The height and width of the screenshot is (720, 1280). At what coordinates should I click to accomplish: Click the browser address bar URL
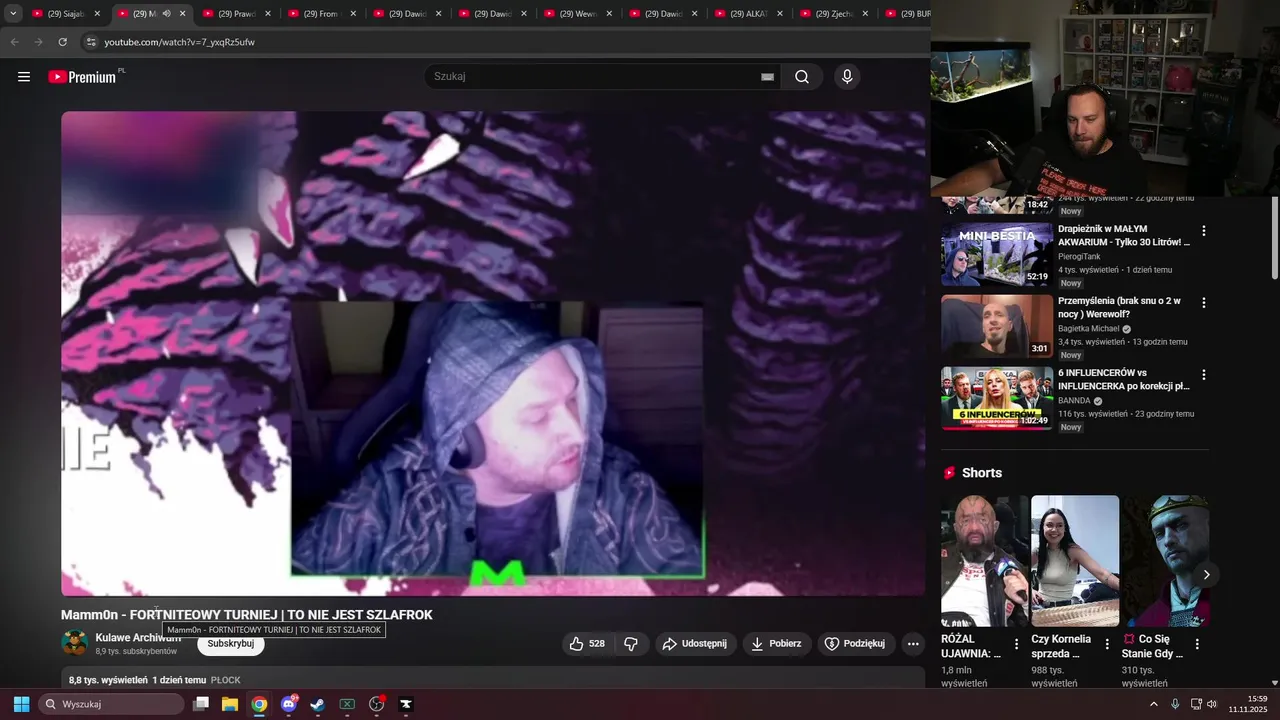179,42
